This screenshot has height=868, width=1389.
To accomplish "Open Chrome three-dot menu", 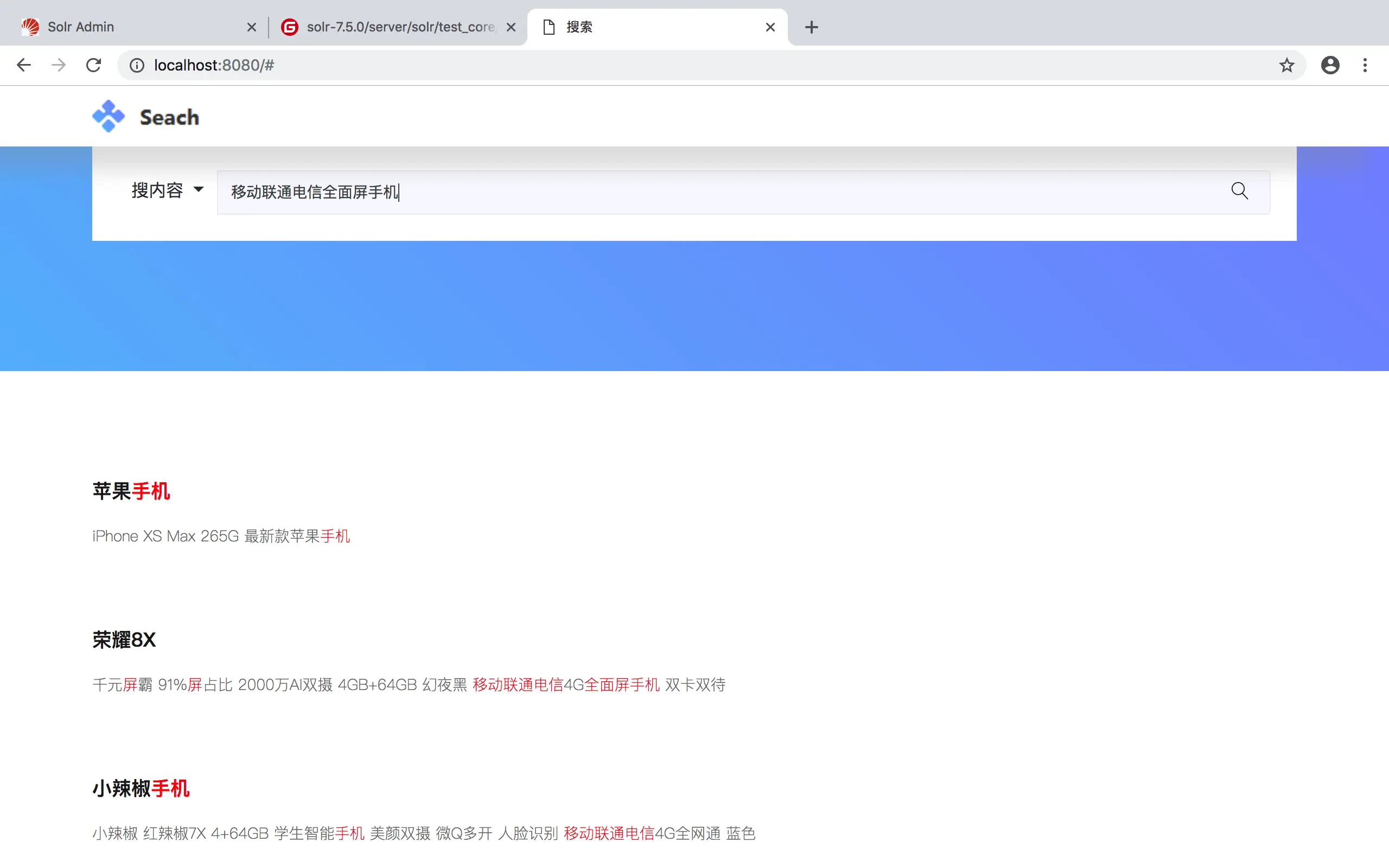I will point(1365,65).
